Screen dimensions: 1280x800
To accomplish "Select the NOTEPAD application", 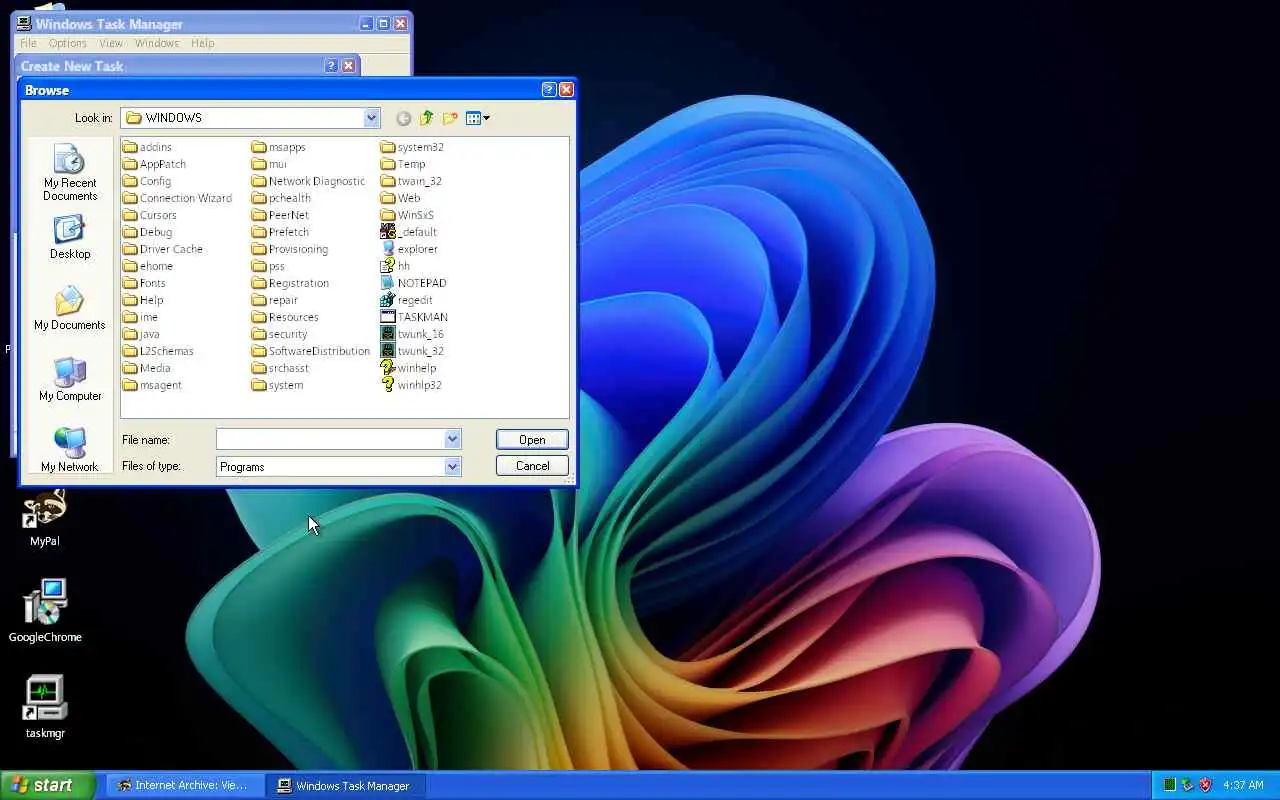I will coord(413,283).
